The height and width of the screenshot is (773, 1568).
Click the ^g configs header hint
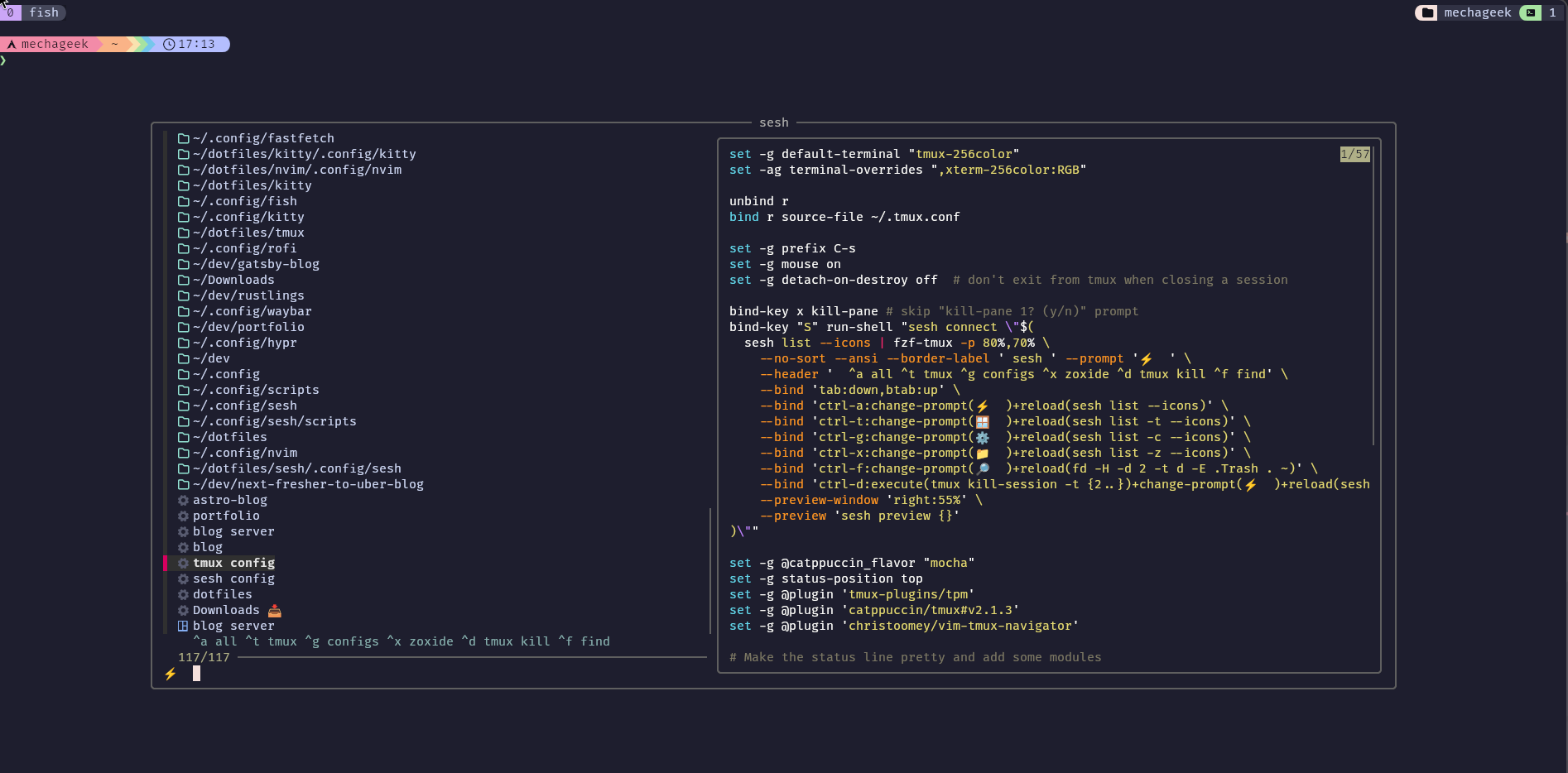(342, 641)
